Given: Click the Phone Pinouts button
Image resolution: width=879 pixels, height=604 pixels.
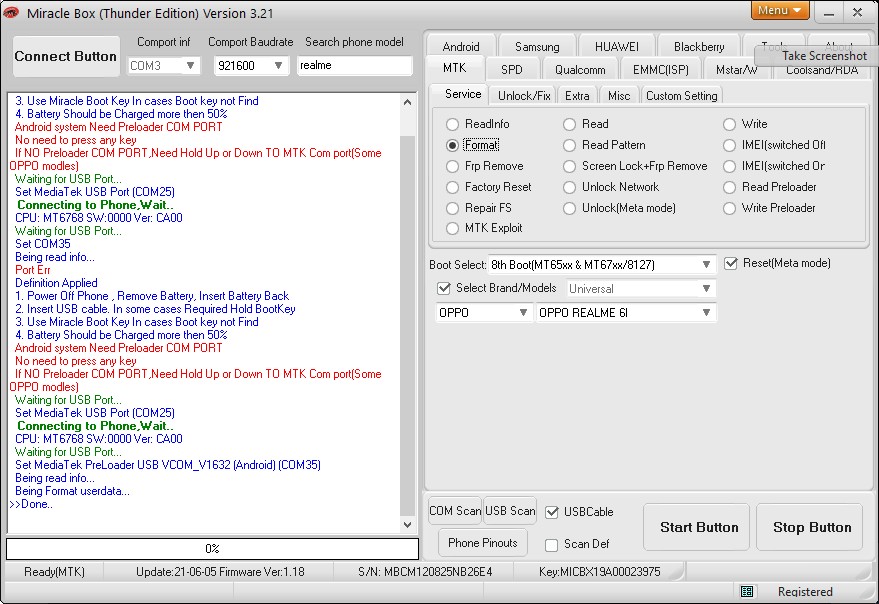Looking at the screenshot, I should pos(483,543).
